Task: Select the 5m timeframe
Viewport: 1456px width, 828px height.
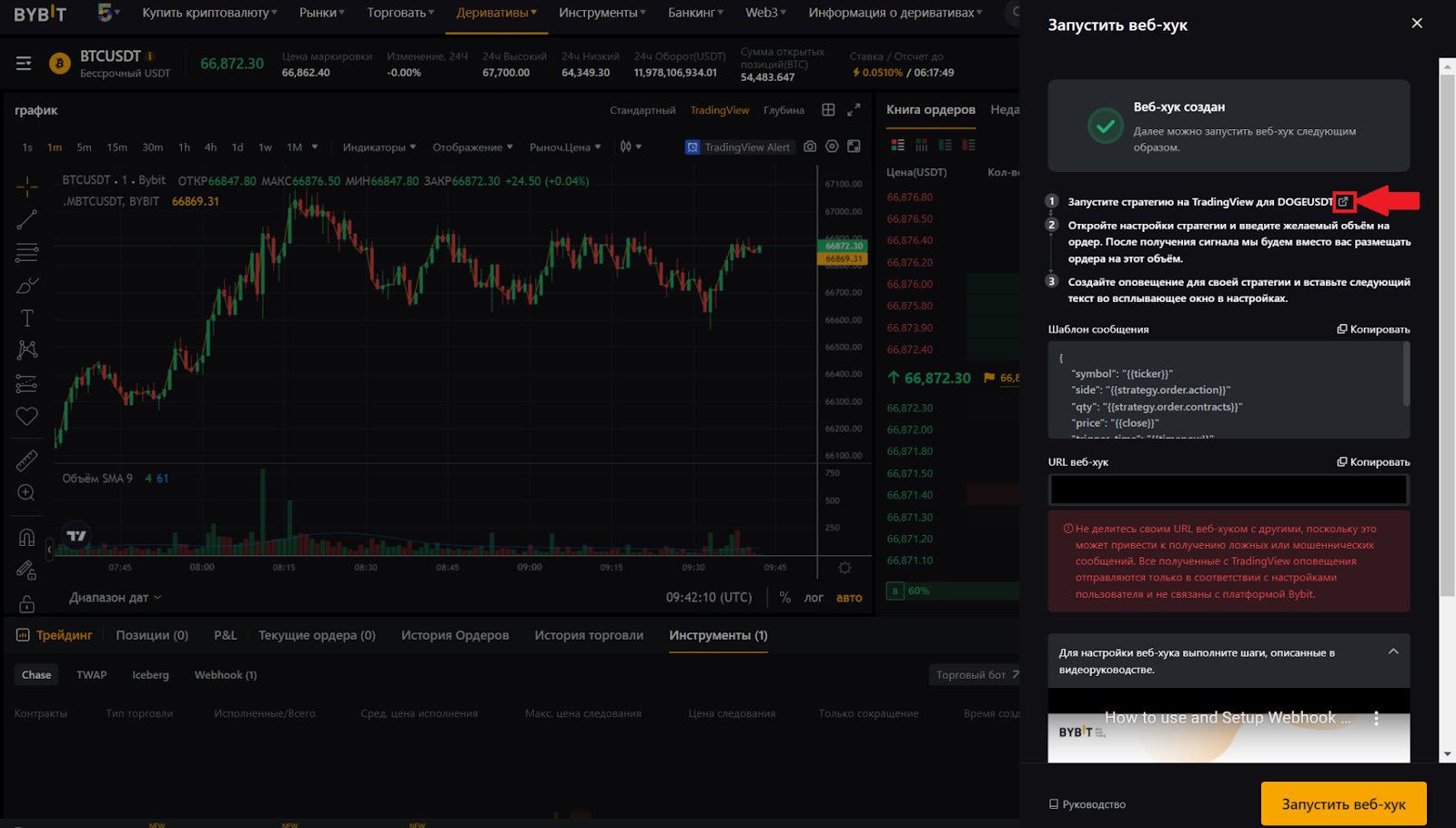Action: (x=84, y=147)
